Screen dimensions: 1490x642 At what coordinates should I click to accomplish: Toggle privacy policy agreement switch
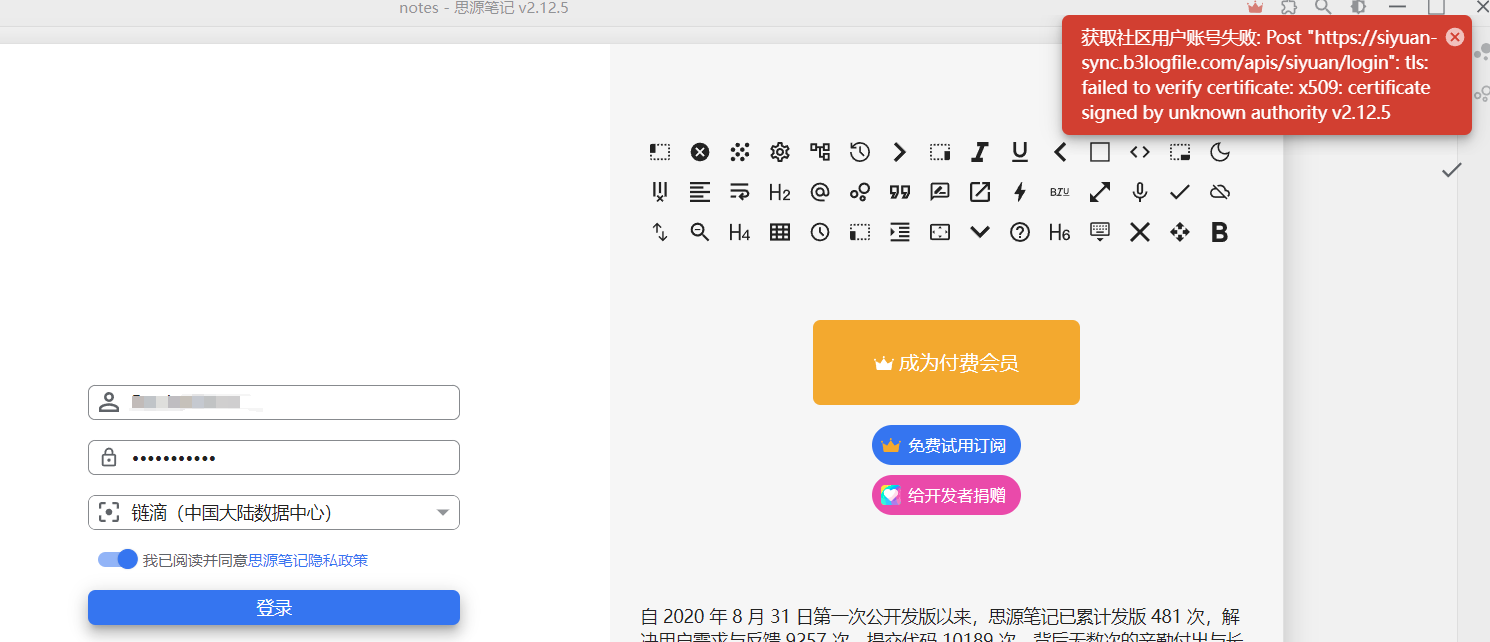118,560
